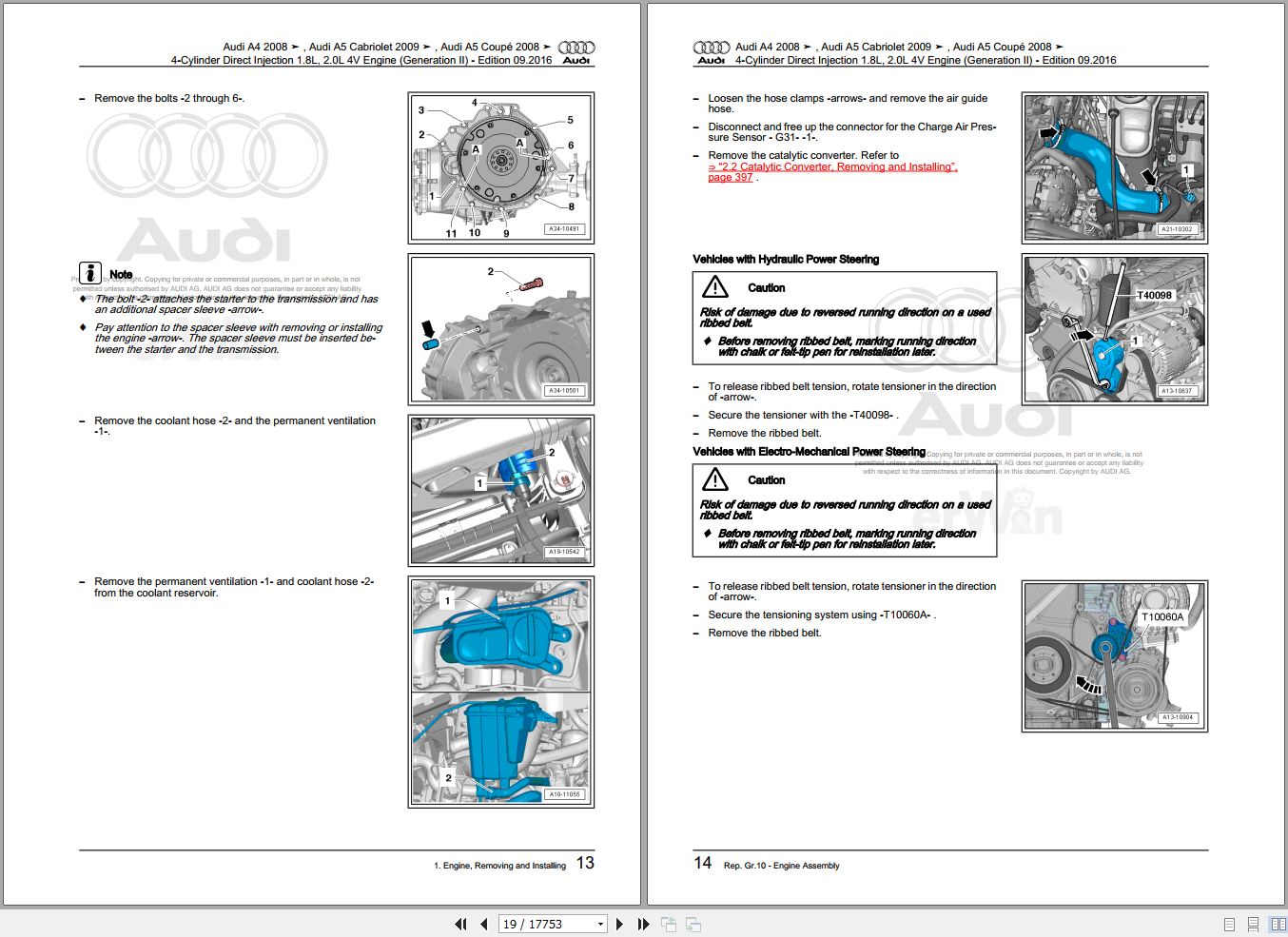This screenshot has width=1288, height=937.
Task: Click the transmission bolts diagram A34-10491
Action: click(501, 168)
